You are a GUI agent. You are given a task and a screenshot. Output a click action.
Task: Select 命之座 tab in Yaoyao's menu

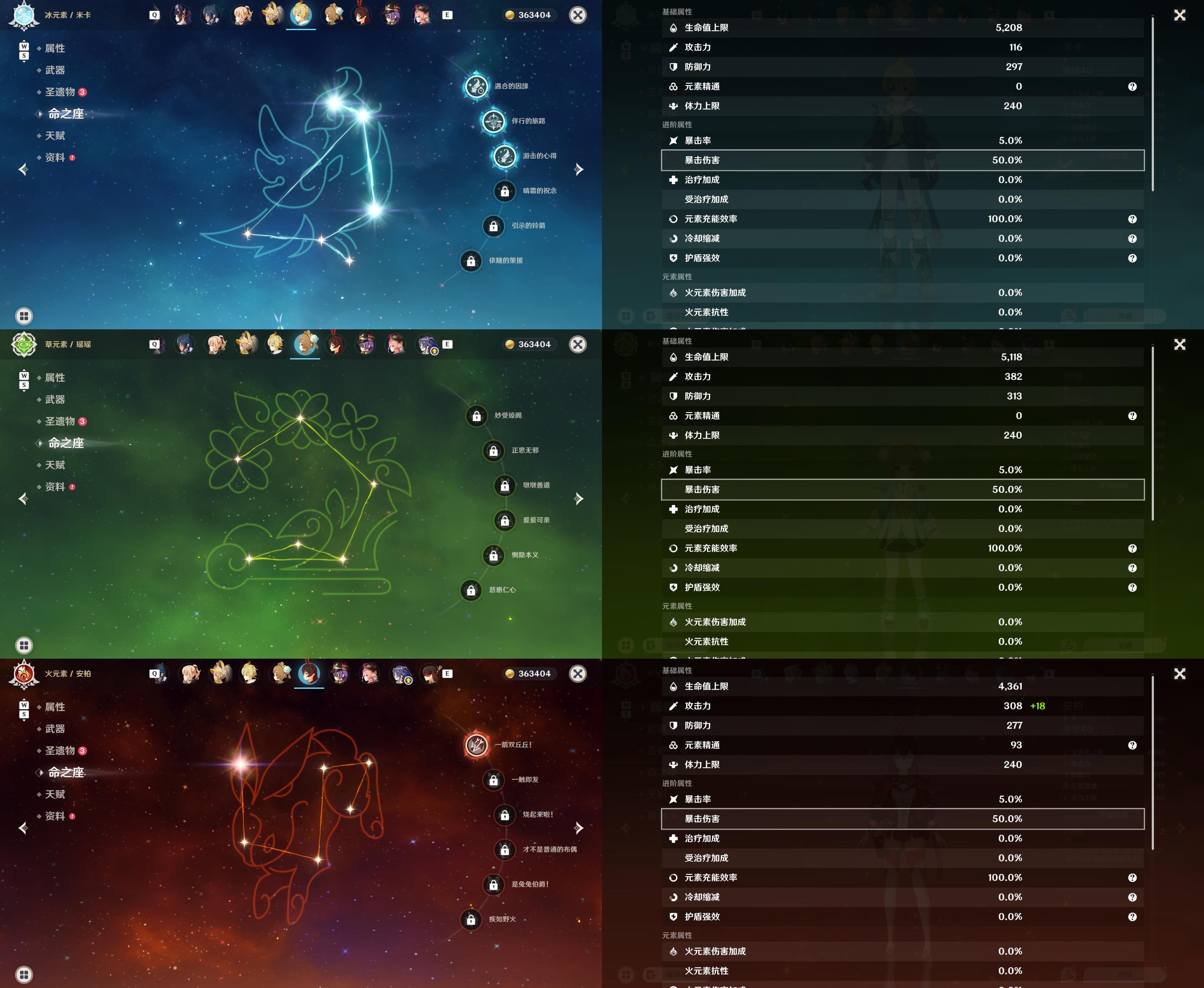click(x=66, y=443)
